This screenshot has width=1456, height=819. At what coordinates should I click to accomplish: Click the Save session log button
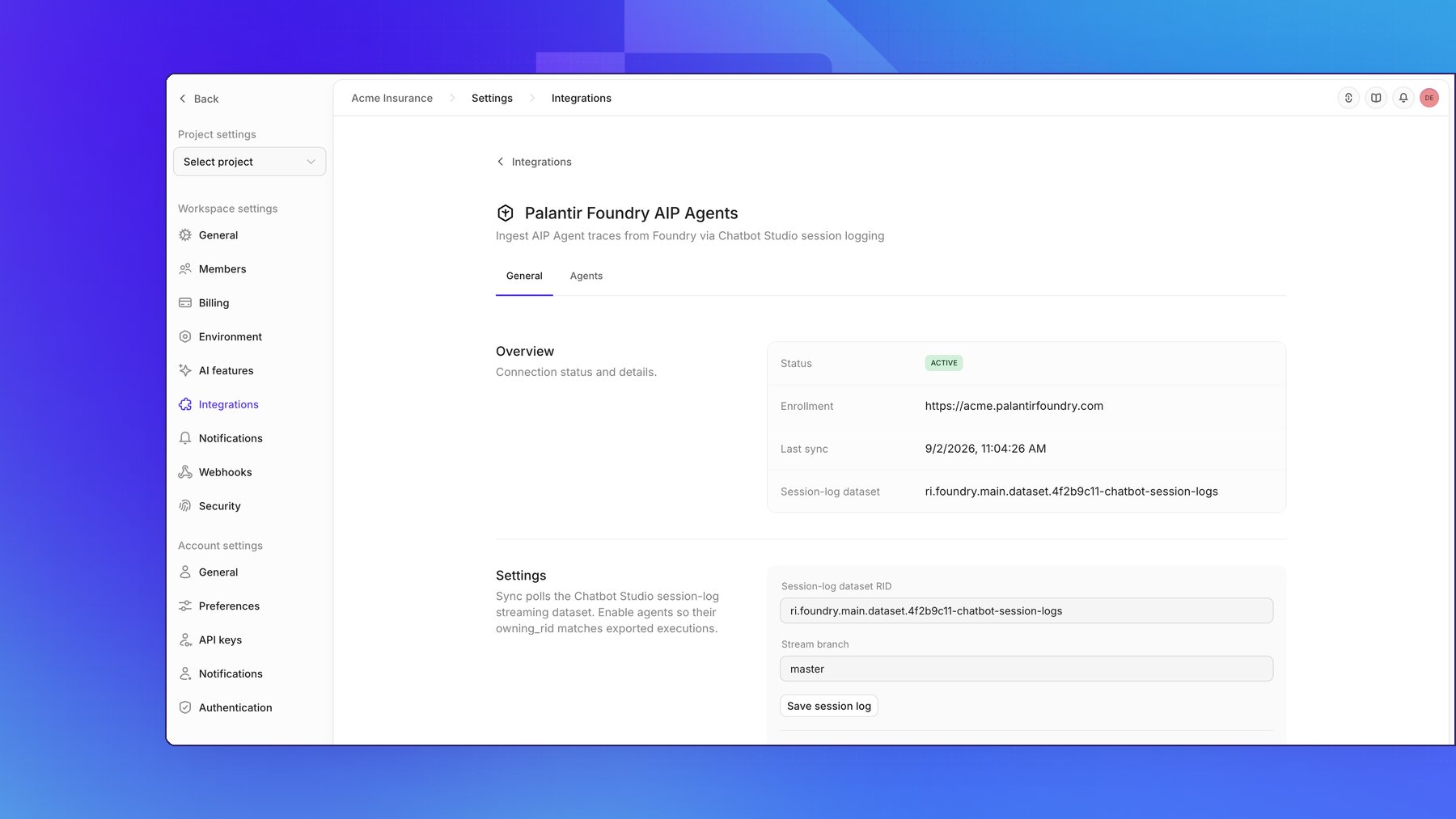click(x=829, y=707)
